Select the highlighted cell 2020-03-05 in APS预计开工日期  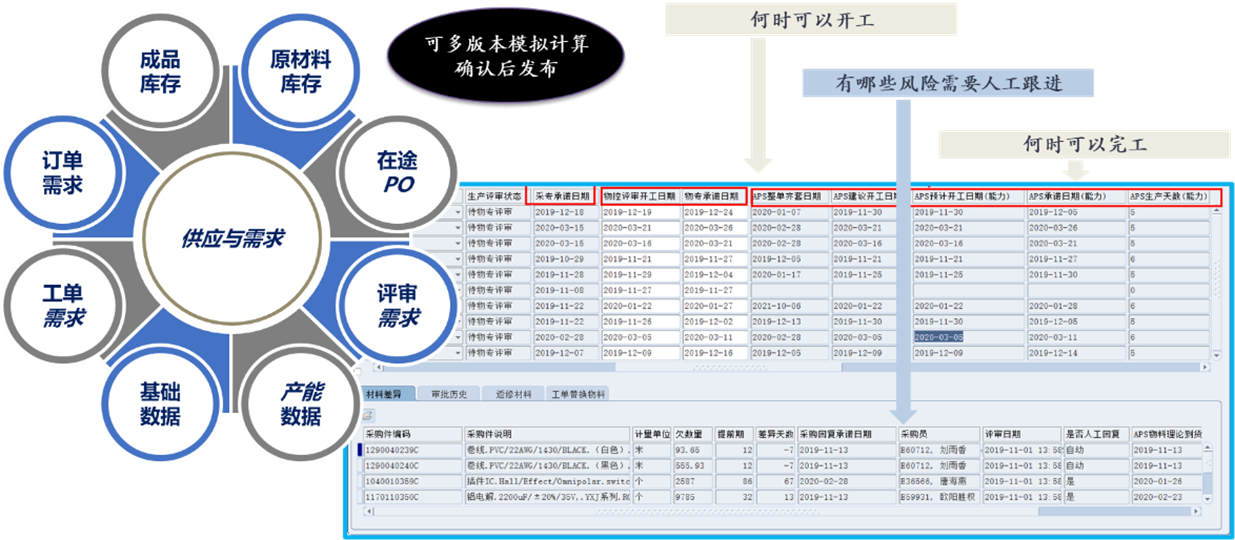click(x=969, y=337)
